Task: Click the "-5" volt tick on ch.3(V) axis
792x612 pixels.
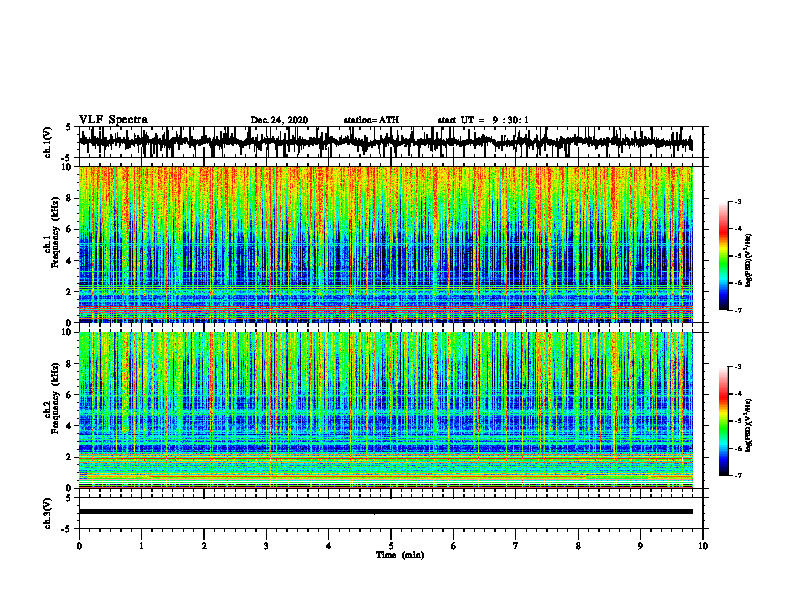Action: (66, 529)
